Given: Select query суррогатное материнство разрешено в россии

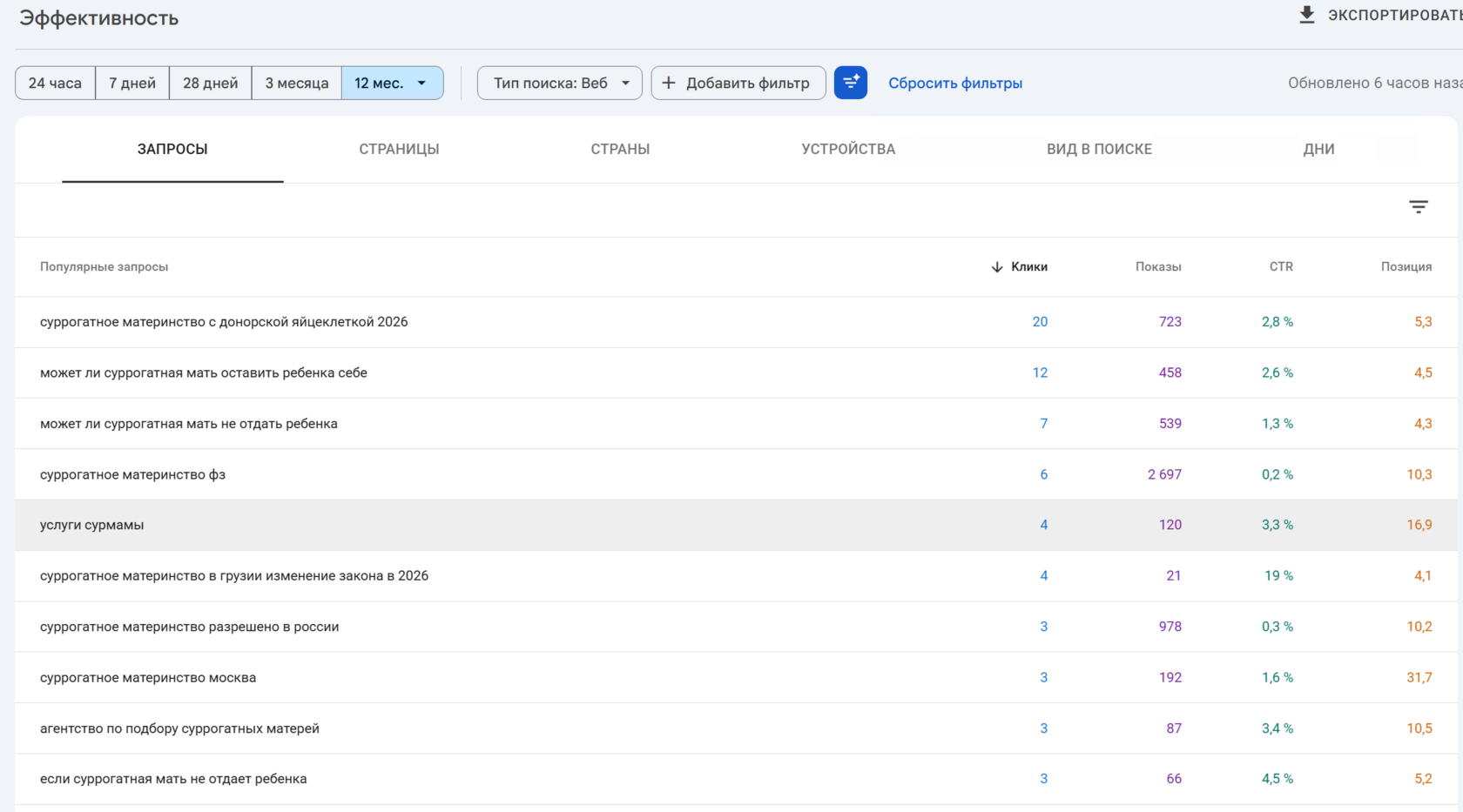Looking at the screenshot, I should [x=189, y=627].
